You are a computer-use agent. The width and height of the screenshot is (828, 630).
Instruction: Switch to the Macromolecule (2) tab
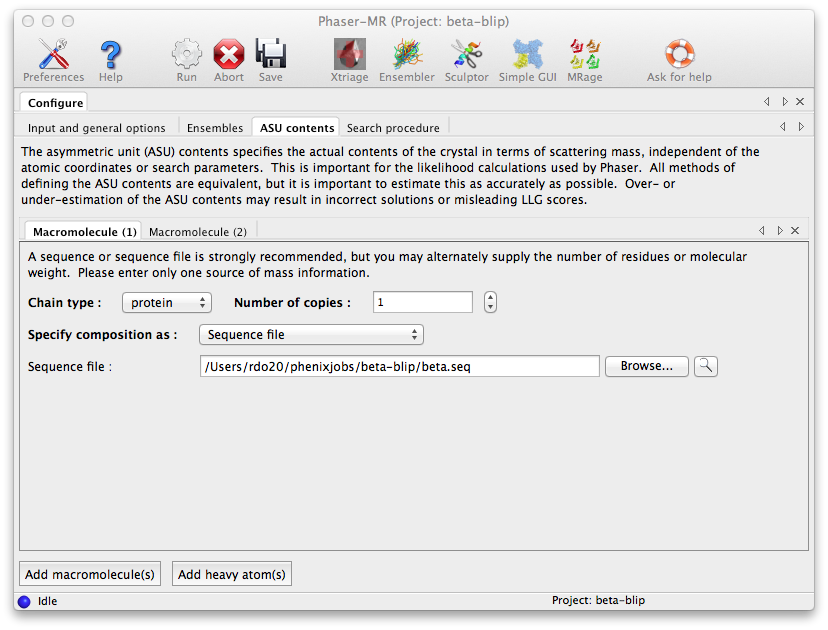[198, 231]
